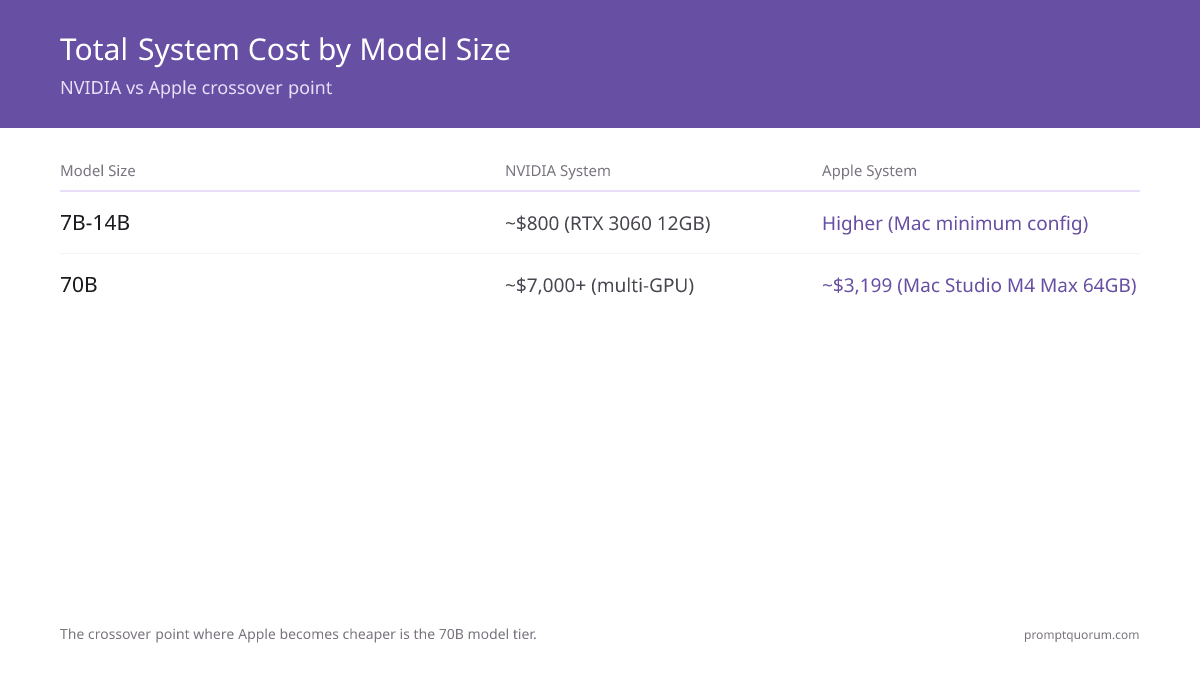1200x675 pixels.
Task: Select the '70B' model size cell
Action: 79,285
